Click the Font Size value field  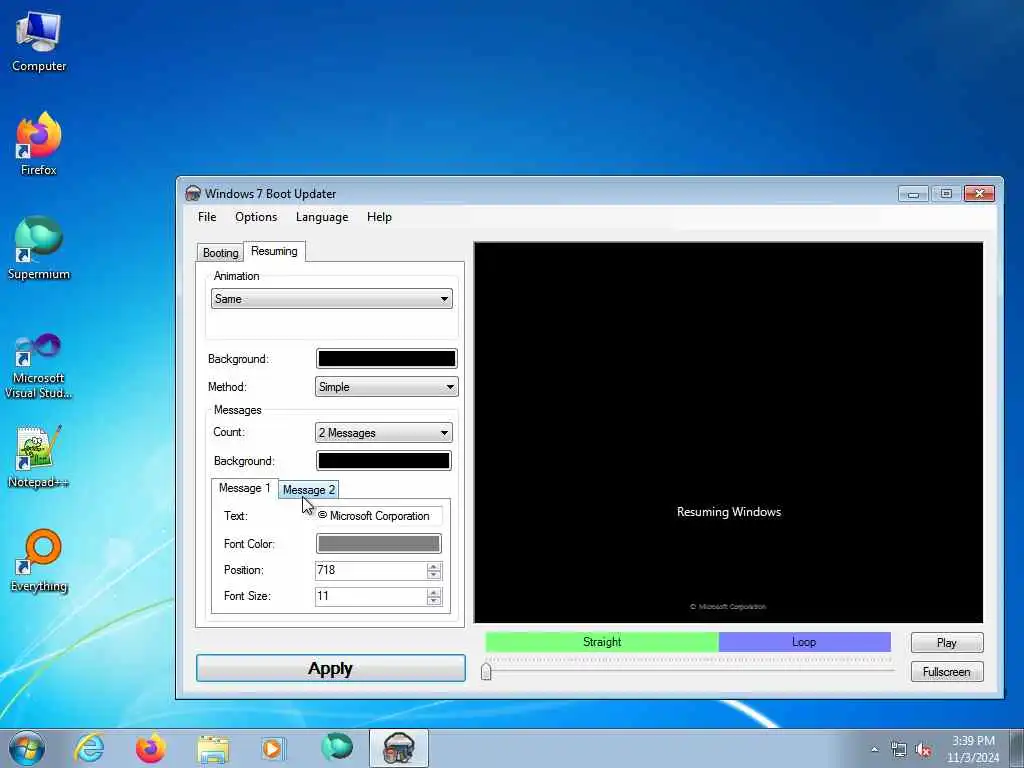(371, 596)
